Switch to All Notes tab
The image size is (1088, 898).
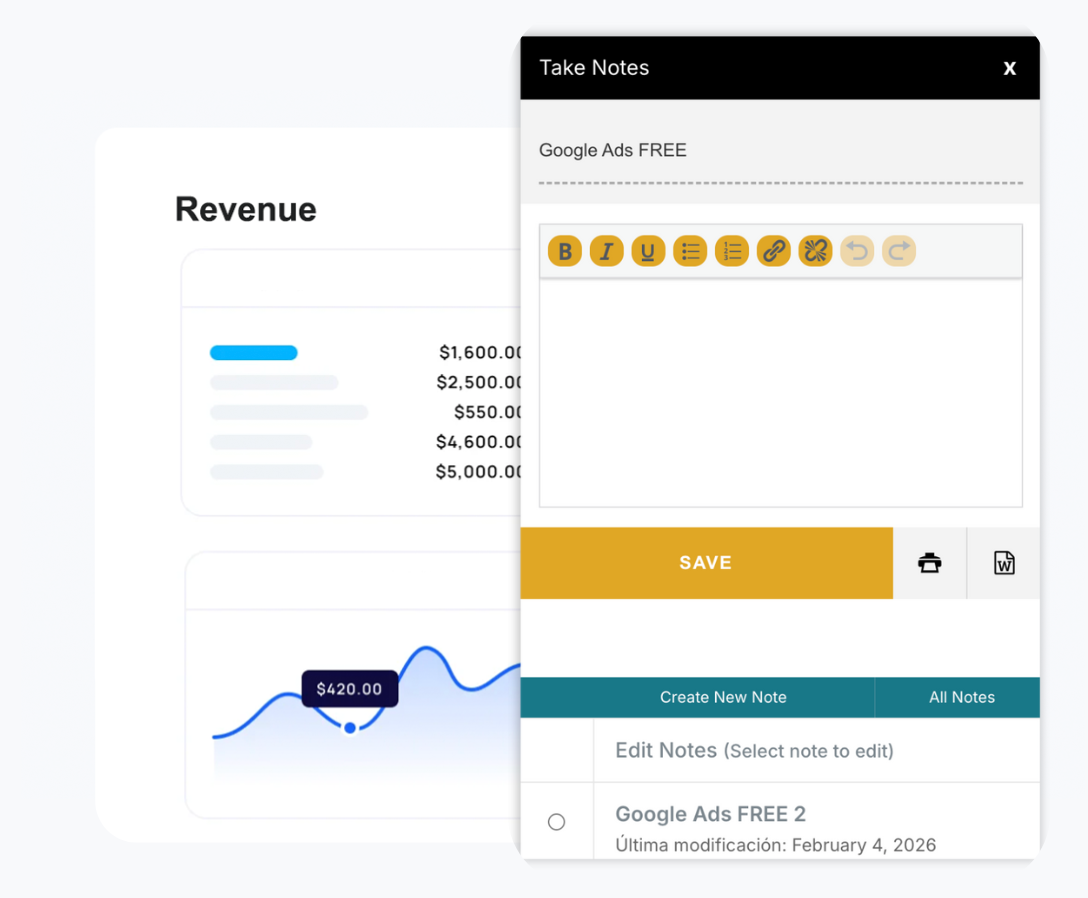[961, 697]
